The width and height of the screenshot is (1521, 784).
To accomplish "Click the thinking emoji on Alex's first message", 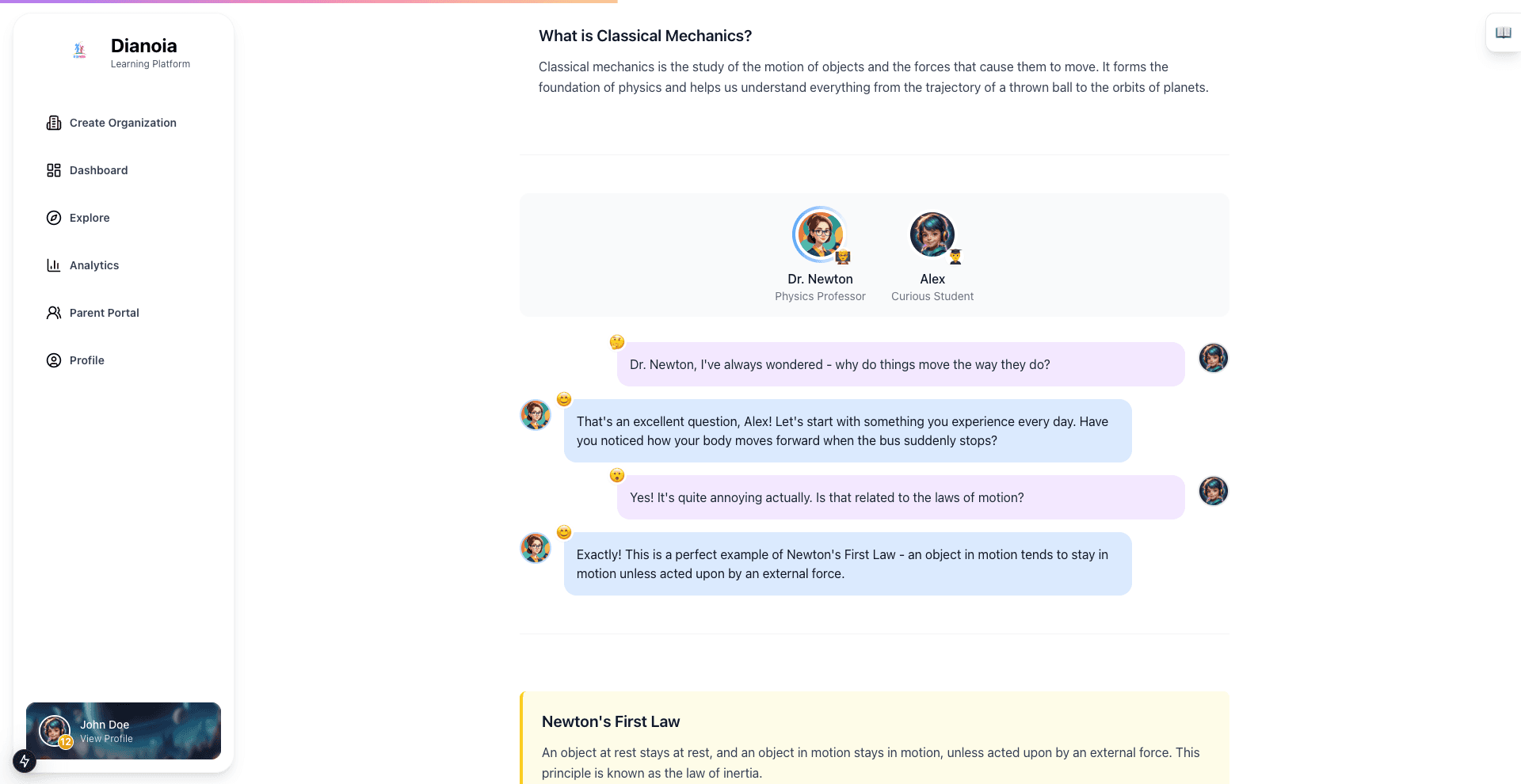I will (617, 342).
